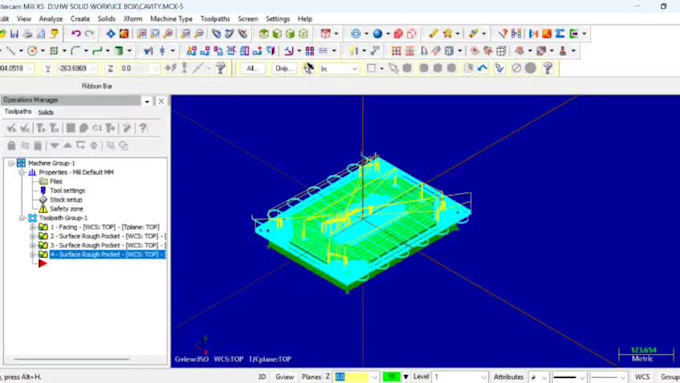This screenshot has height=383, width=680.
Task: Click the WCS button in status bar
Action: coord(642,377)
